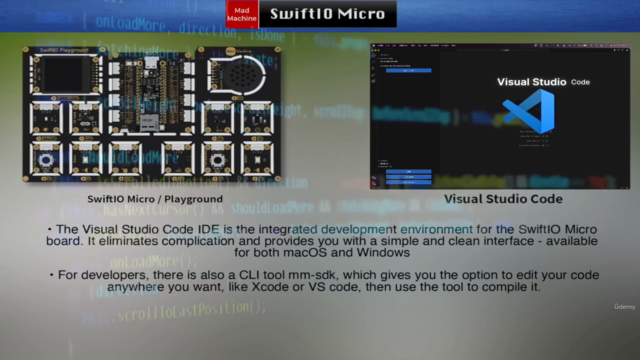The width and height of the screenshot is (640, 360).
Task: Click the 'Visual Studio Code' heading inside screenshot
Action: pyautogui.click(x=543, y=82)
